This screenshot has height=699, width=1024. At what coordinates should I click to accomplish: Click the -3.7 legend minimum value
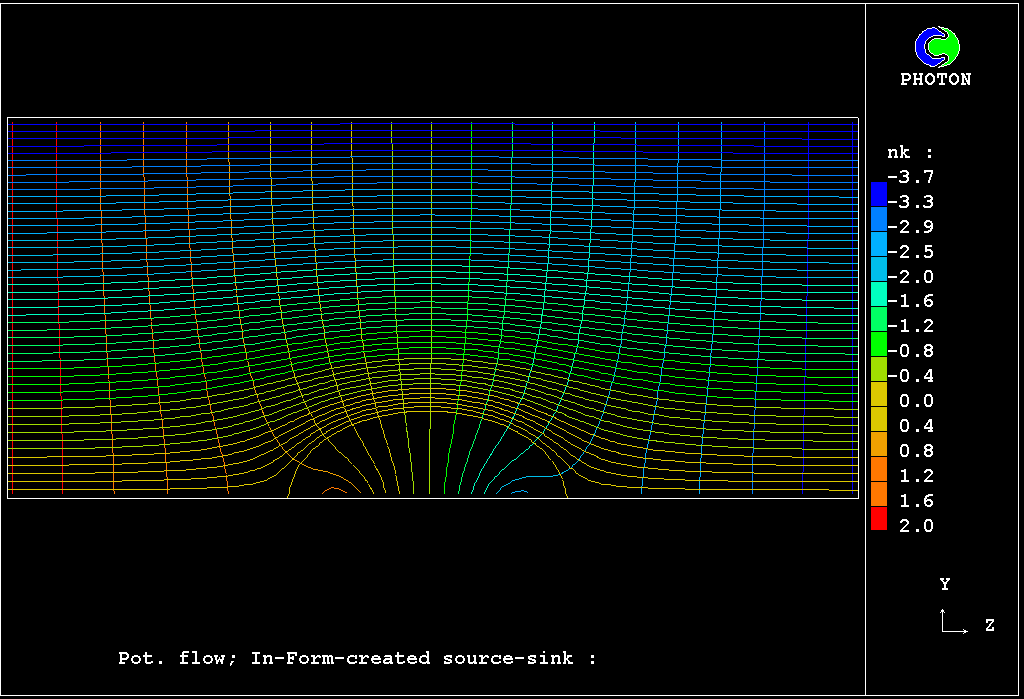pyautogui.click(x=910, y=177)
